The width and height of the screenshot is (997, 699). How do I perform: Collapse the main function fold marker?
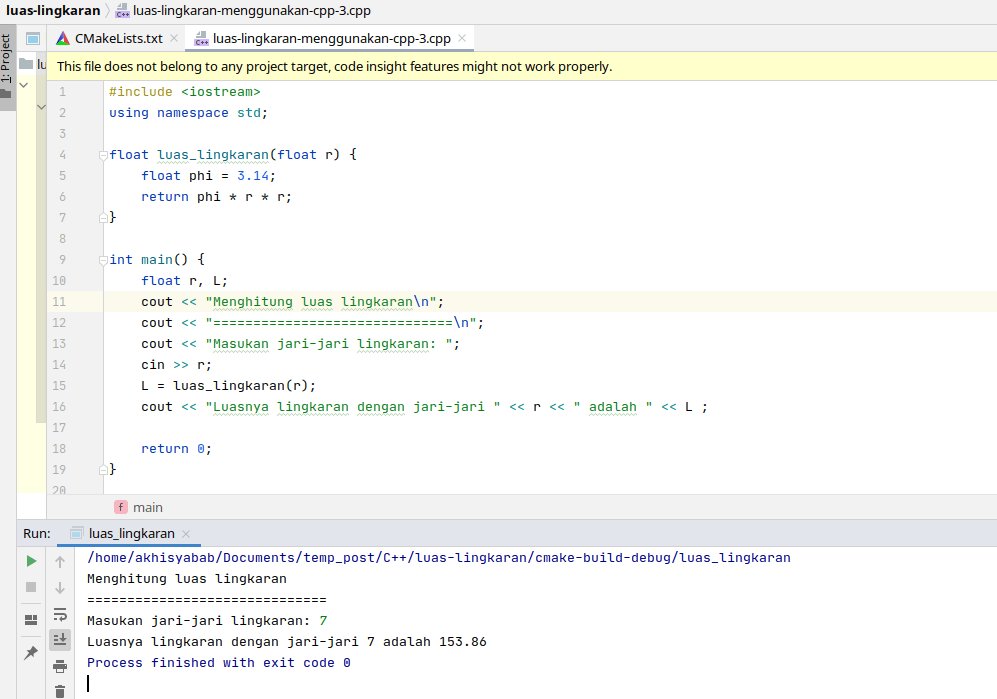click(x=103, y=260)
